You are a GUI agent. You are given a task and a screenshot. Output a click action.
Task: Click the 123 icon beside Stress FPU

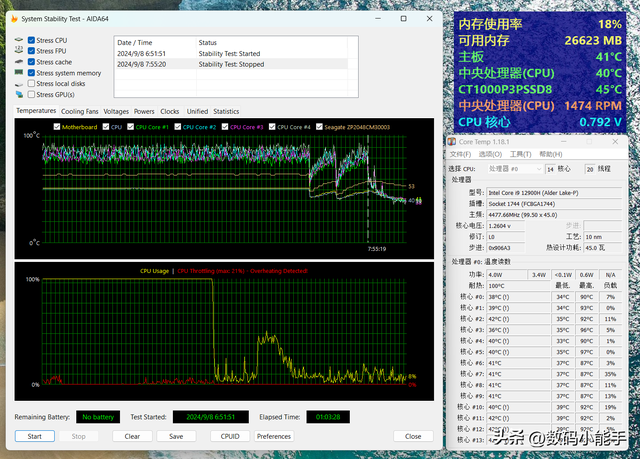click(19, 50)
